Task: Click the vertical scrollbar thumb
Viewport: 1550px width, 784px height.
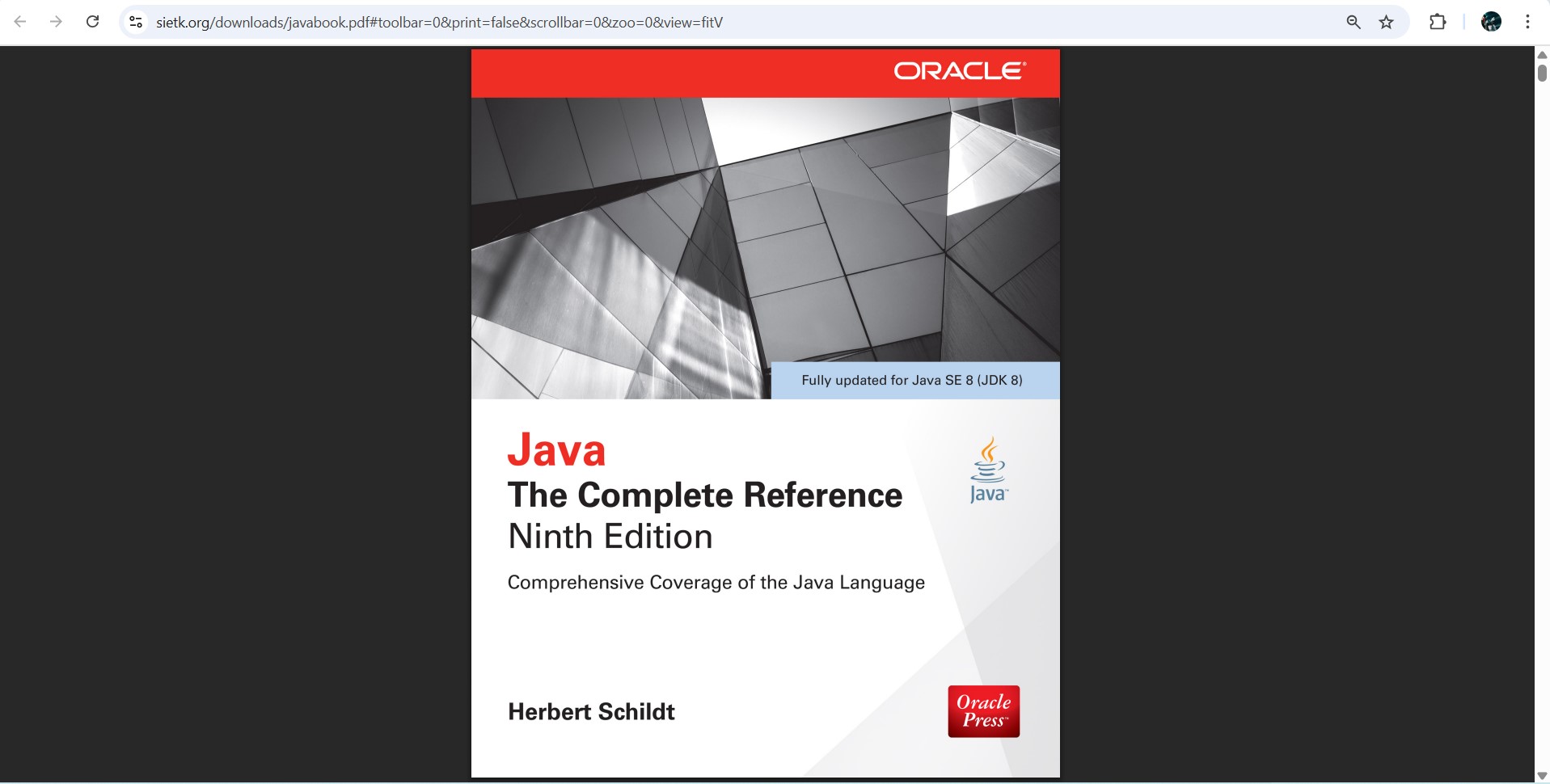Action: 1542,73
